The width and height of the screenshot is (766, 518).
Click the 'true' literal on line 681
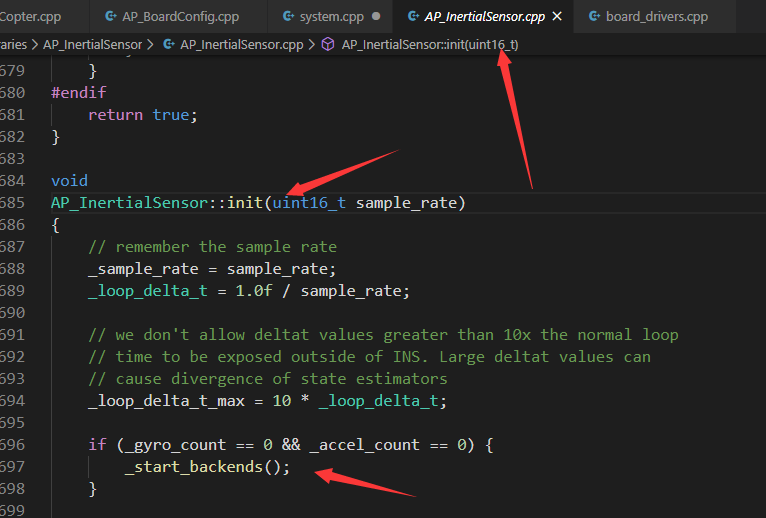tap(170, 114)
